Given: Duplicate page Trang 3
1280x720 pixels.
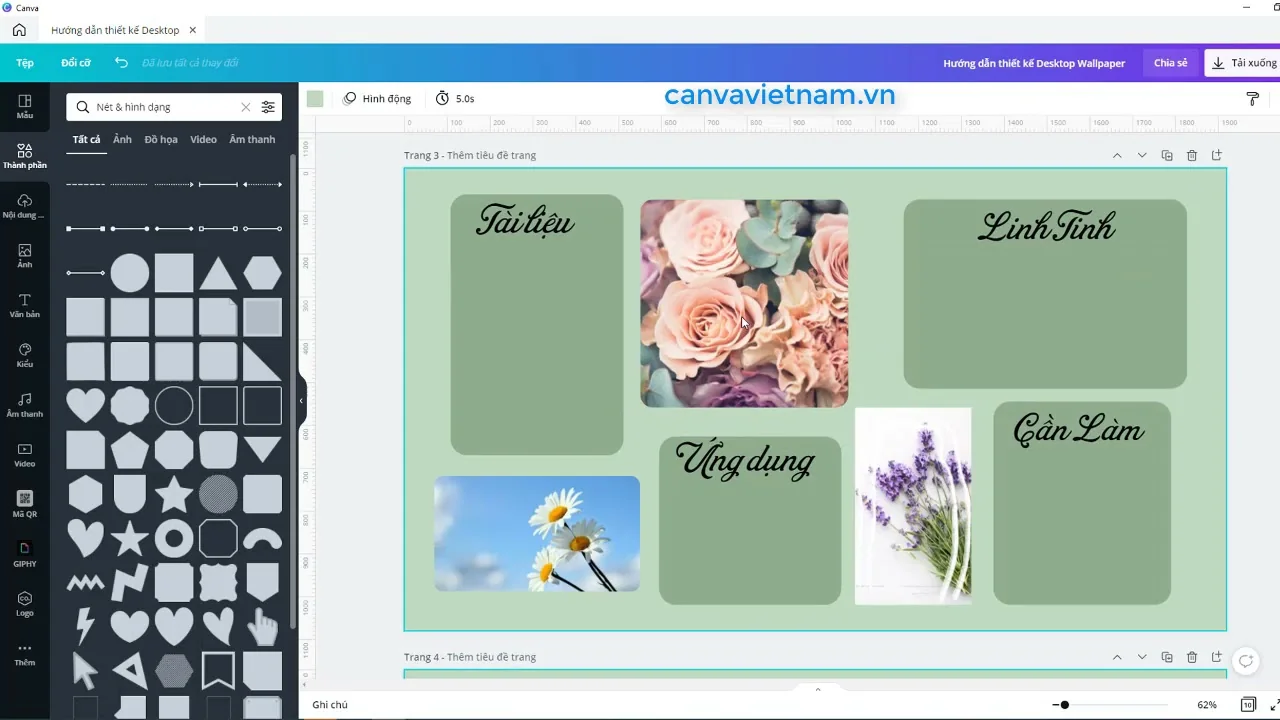Looking at the screenshot, I should (x=1167, y=155).
